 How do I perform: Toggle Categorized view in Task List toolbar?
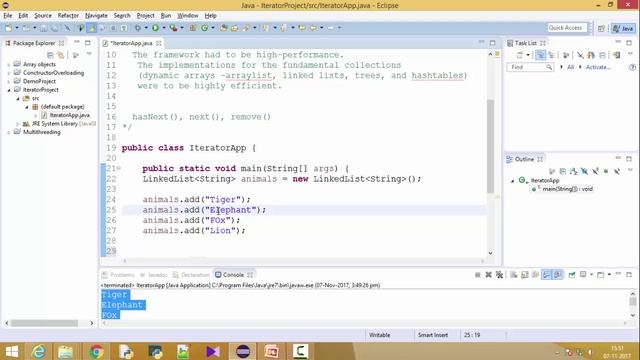(x=540, y=55)
